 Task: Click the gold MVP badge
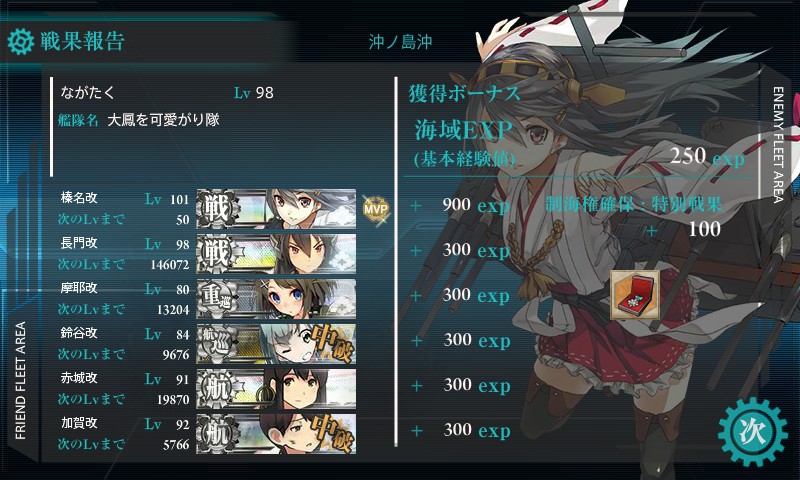click(x=376, y=209)
